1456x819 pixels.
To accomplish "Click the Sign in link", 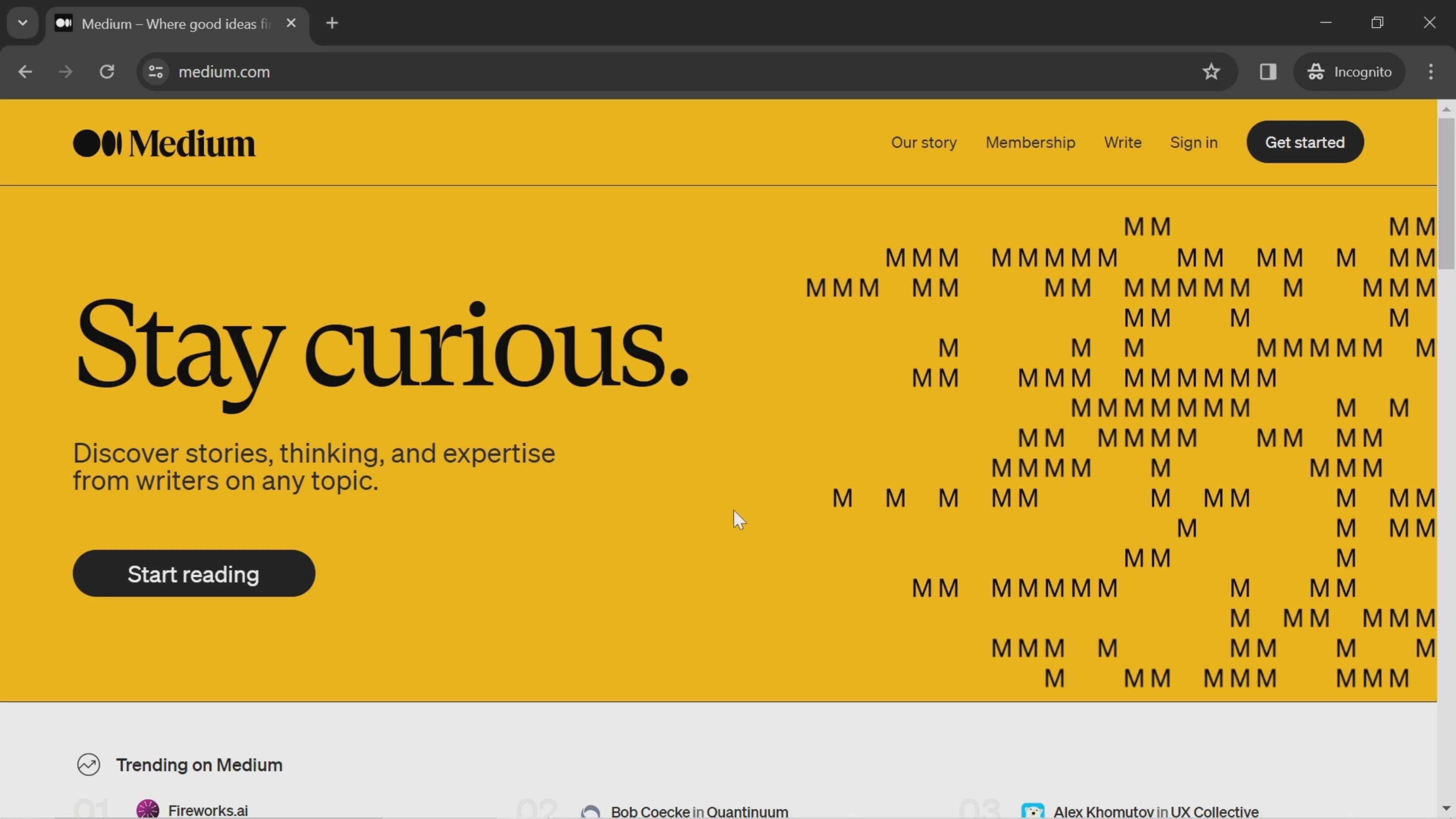I will 1193,143.
